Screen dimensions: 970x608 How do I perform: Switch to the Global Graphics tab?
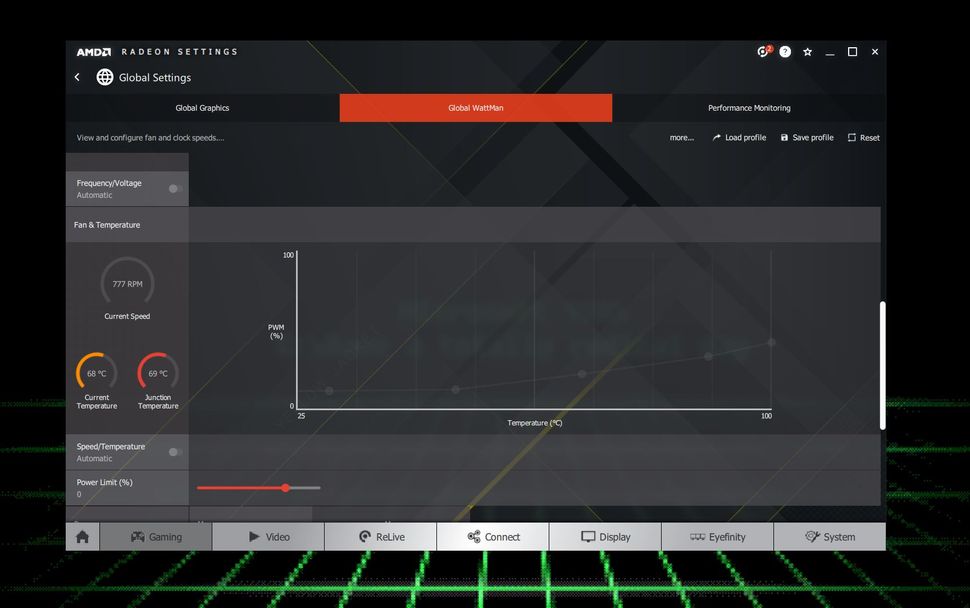pyautogui.click(x=202, y=108)
